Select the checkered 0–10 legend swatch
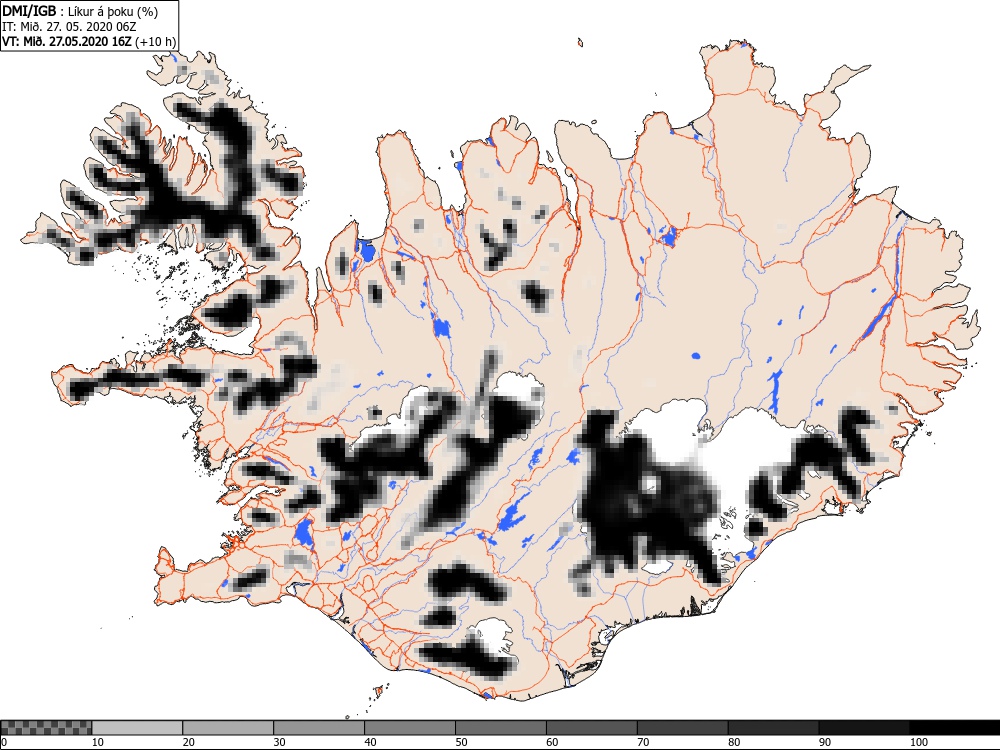Image resolution: width=1000 pixels, height=750 pixels. click(46, 728)
